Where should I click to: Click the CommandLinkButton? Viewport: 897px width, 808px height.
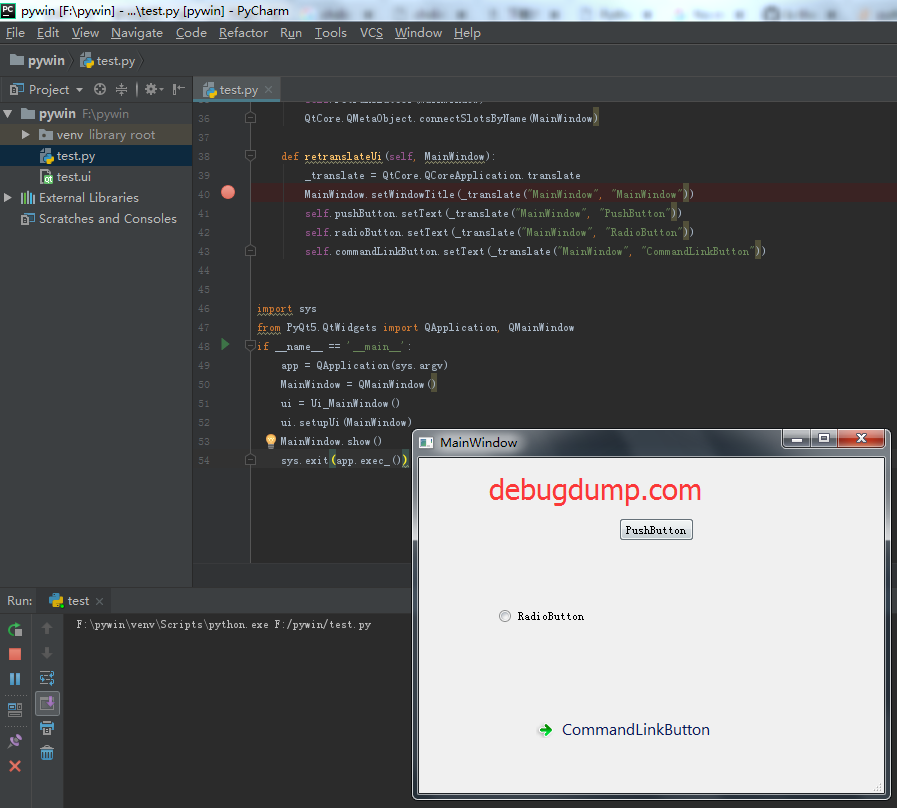(625, 730)
